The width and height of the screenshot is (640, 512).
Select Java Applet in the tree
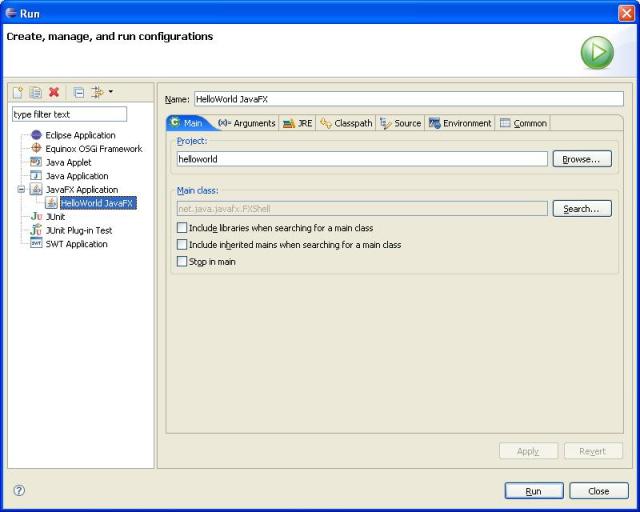click(69, 162)
